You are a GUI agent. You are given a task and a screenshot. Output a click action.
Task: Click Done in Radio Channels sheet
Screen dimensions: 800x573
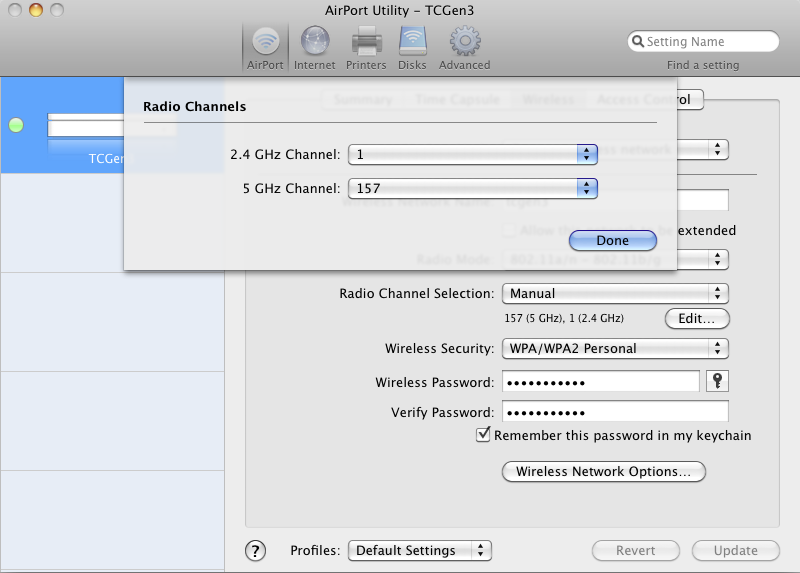click(613, 240)
